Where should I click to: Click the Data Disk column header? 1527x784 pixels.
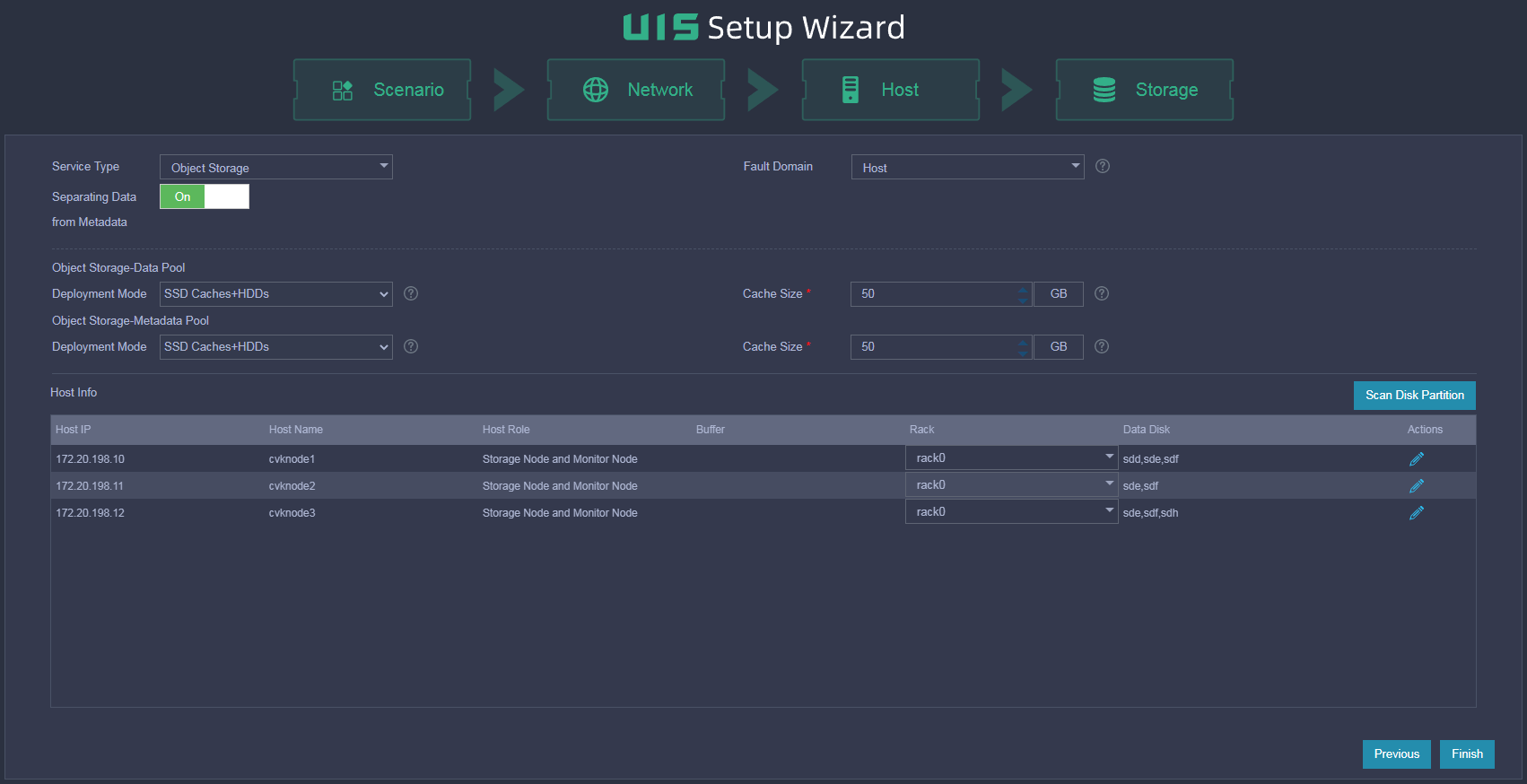1147,430
